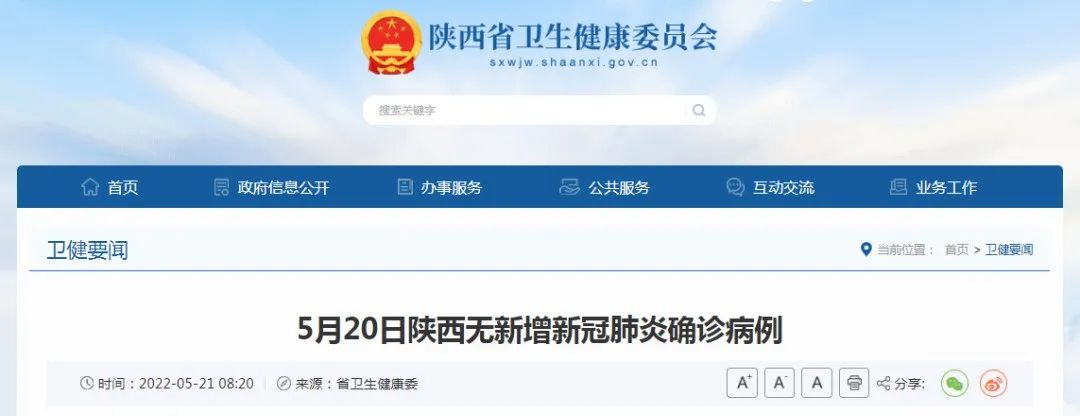Open the 政府信息公开 menu item
The width and height of the screenshot is (1080, 416).
[271, 187]
